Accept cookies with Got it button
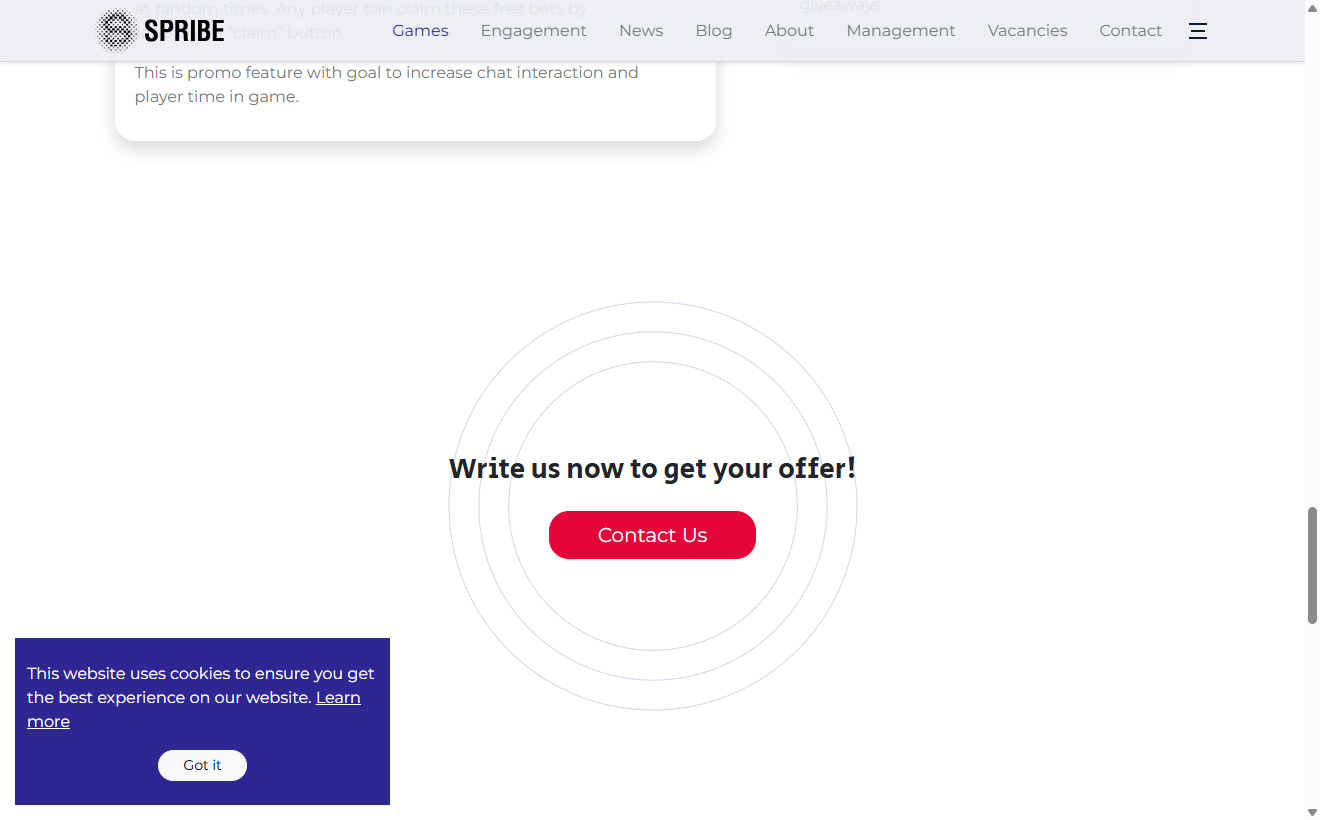Image resolution: width=1320 pixels, height=820 pixels. 202,765
